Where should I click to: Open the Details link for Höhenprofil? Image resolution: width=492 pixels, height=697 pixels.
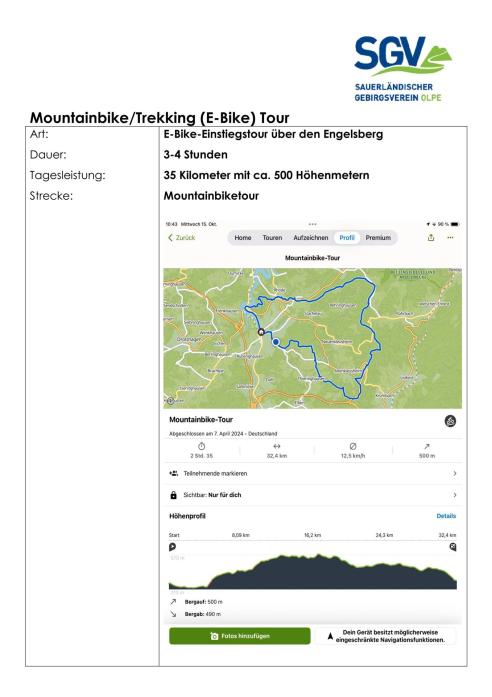click(446, 516)
